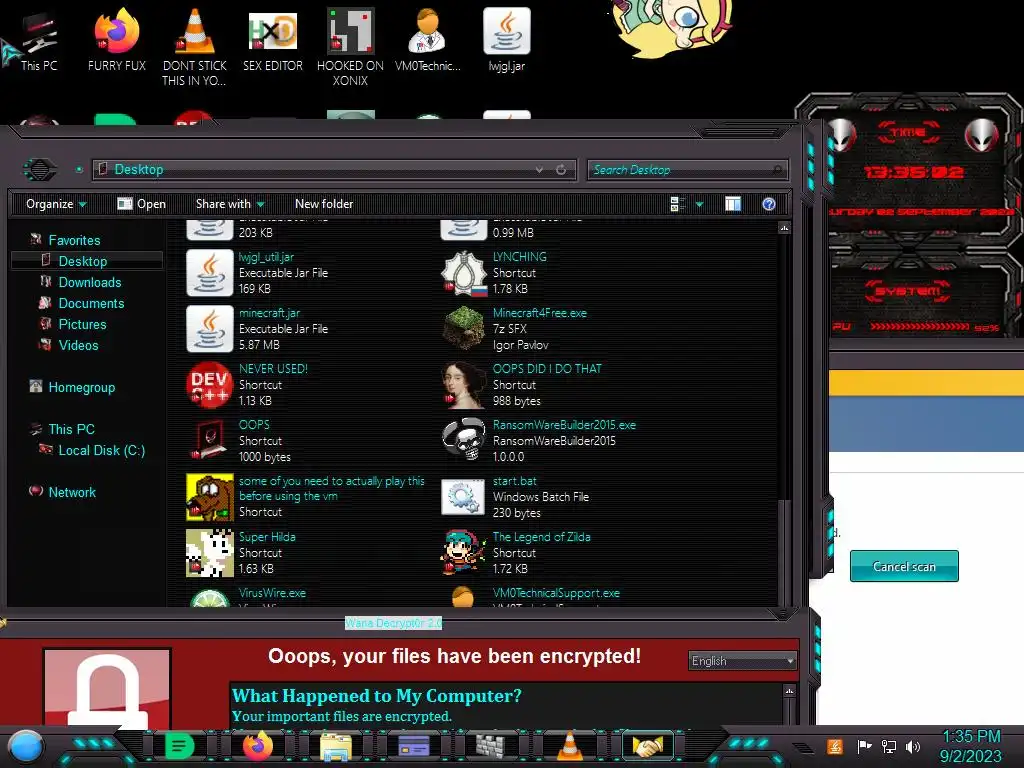The height and width of the screenshot is (768, 1024).
Task: Select the RansomWareBuilder2015.exe skull icon
Action: 464,441
